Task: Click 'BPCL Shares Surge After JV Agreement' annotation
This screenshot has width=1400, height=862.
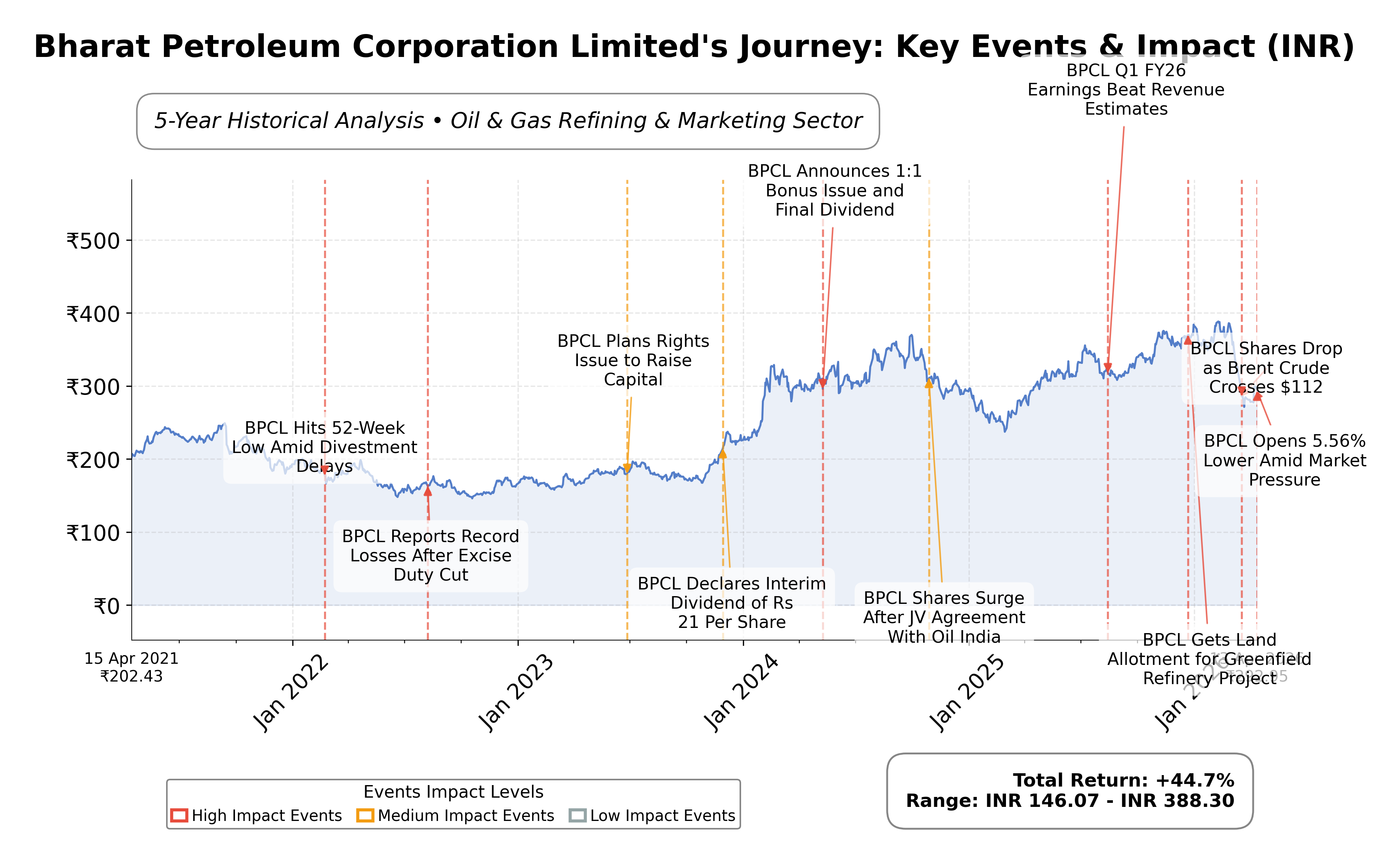Action: tap(944, 618)
